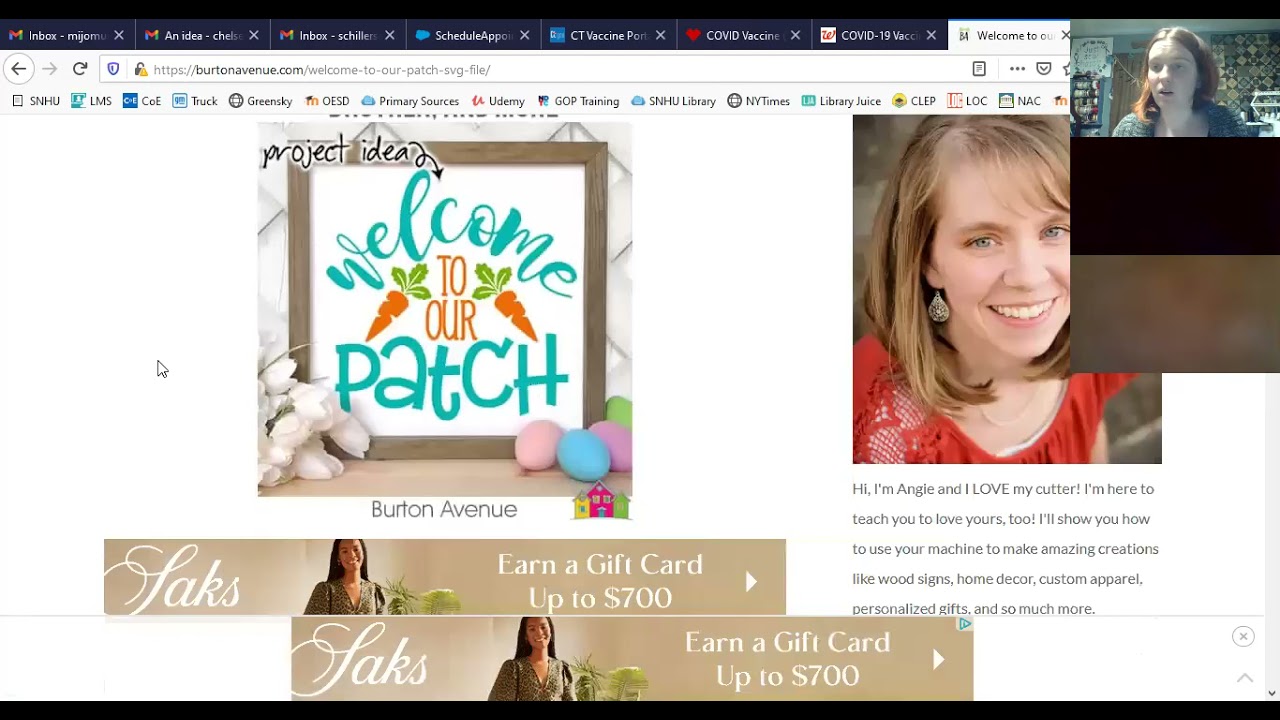Close the An idea - chels tab
Screen dimensions: 1280x720
click(254, 35)
